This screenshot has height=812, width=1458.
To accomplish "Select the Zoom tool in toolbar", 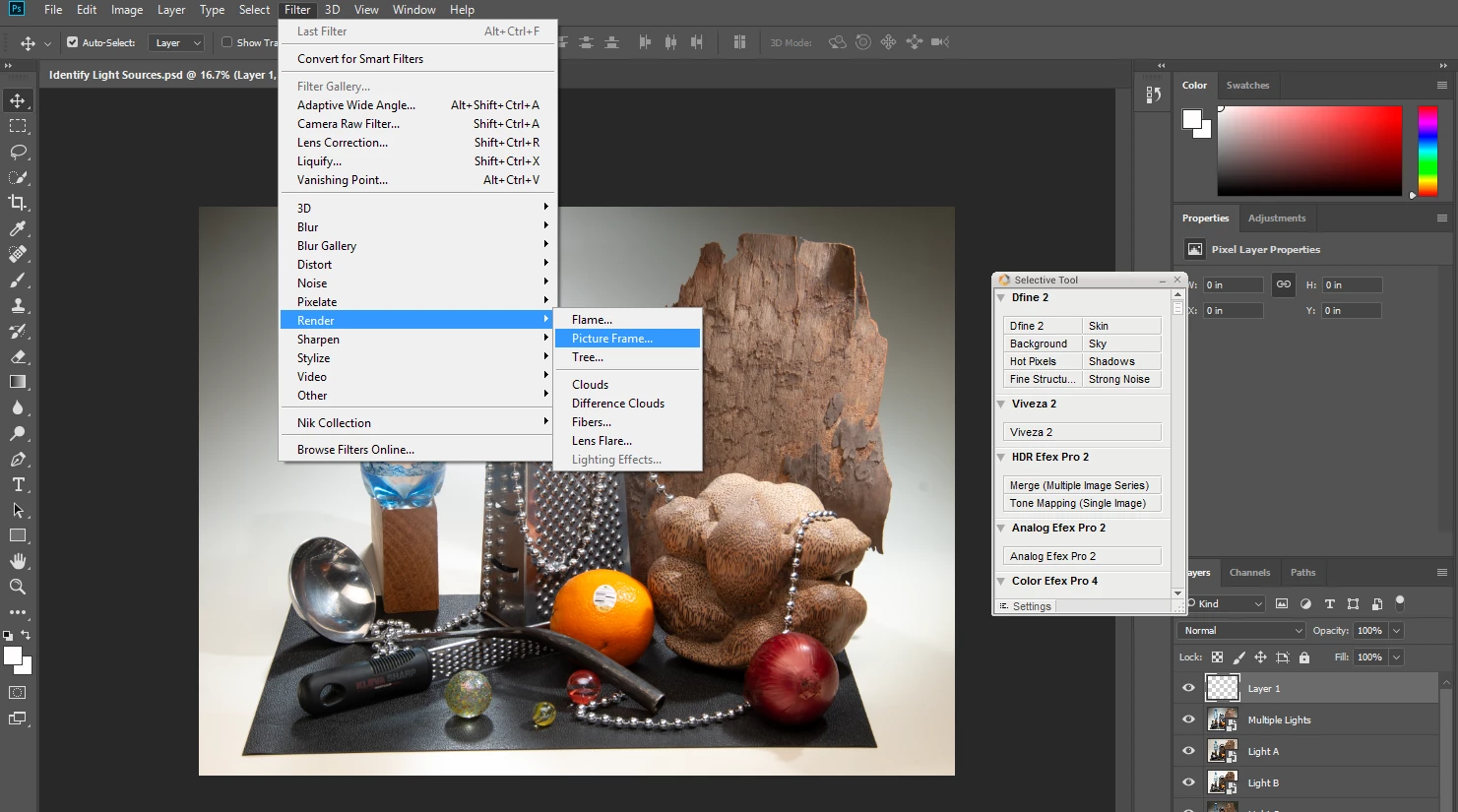I will pos(18,587).
